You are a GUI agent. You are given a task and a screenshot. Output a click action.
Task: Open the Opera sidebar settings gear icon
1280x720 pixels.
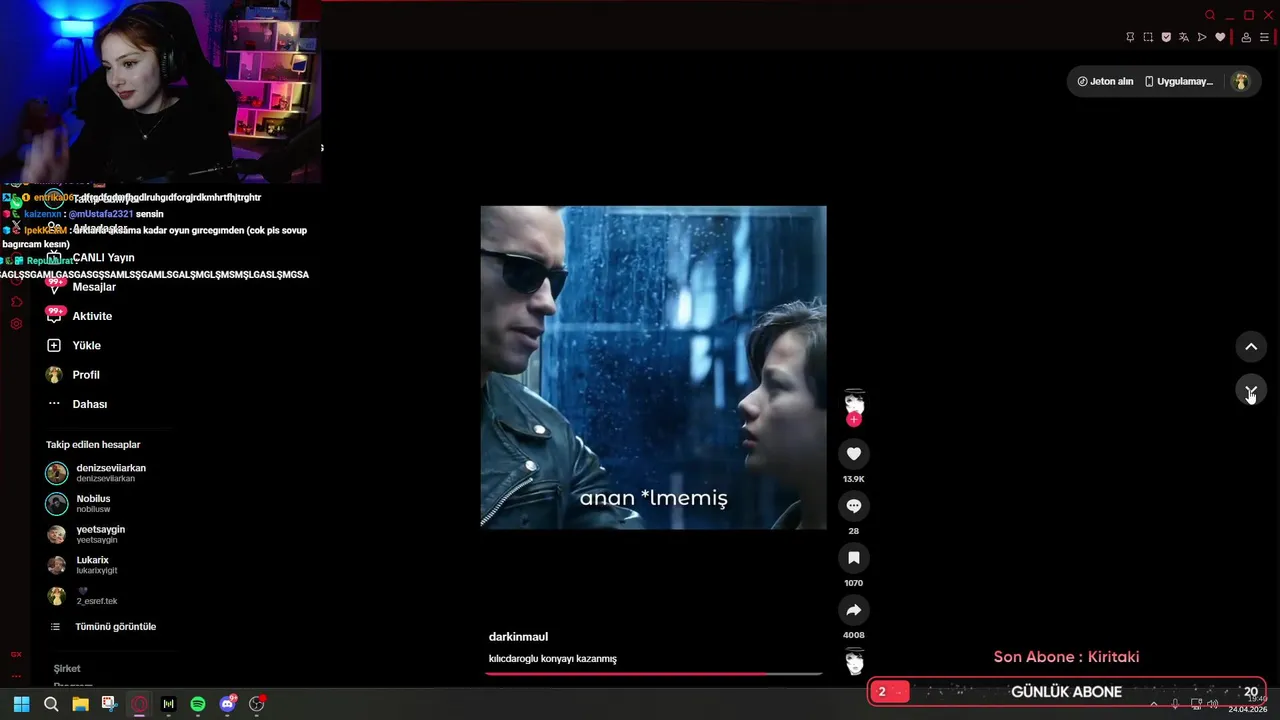tap(16, 324)
